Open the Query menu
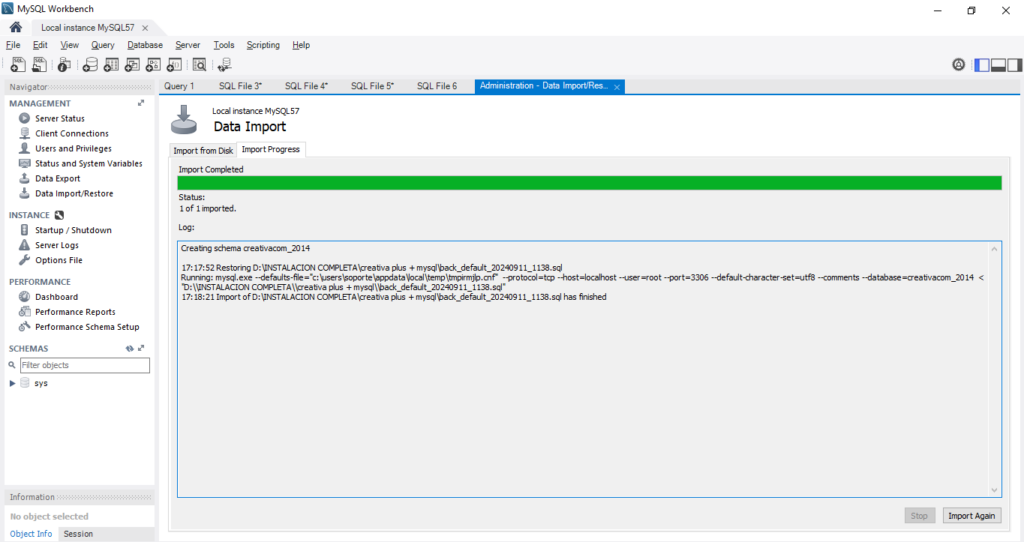 103,45
